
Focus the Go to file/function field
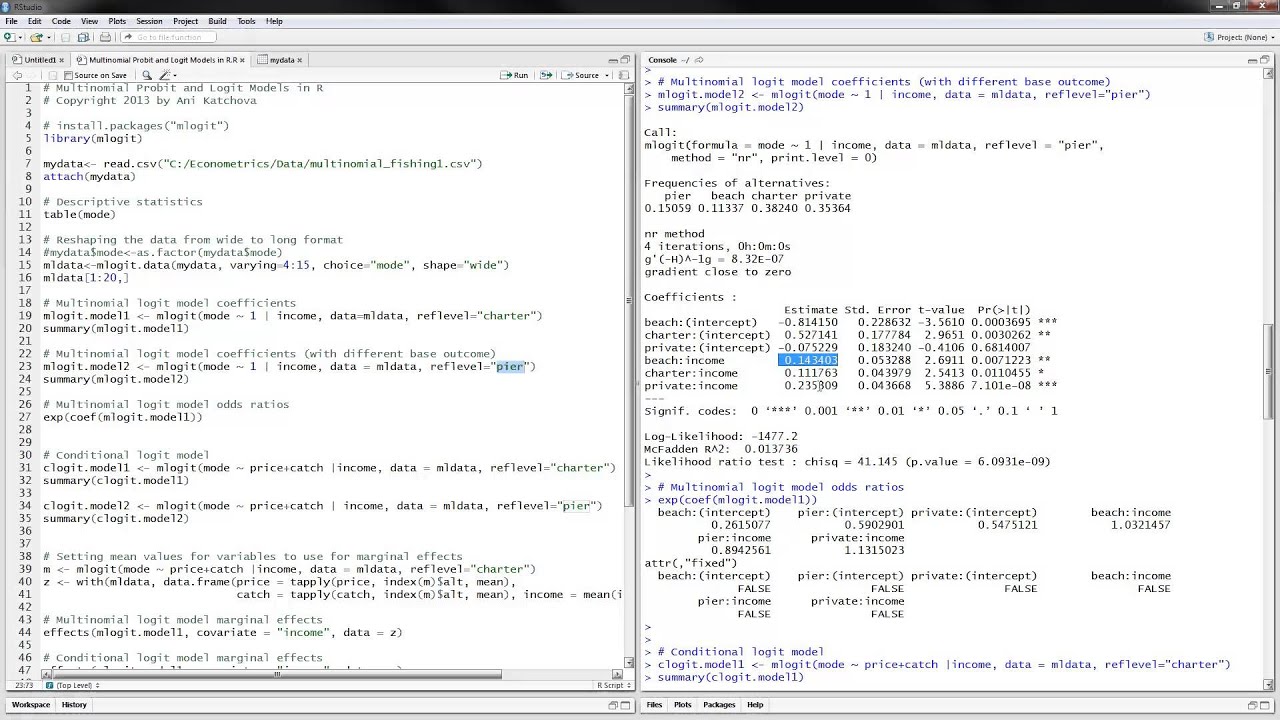coord(168,37)
